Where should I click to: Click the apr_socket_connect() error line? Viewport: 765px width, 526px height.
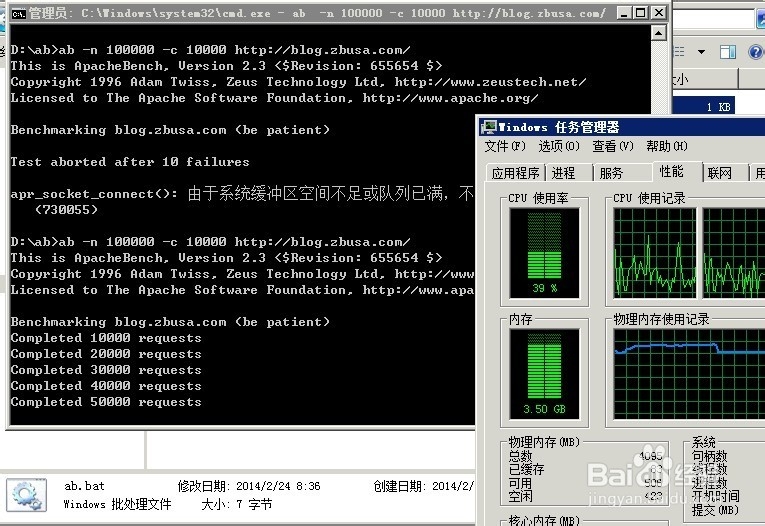point(242,194)
